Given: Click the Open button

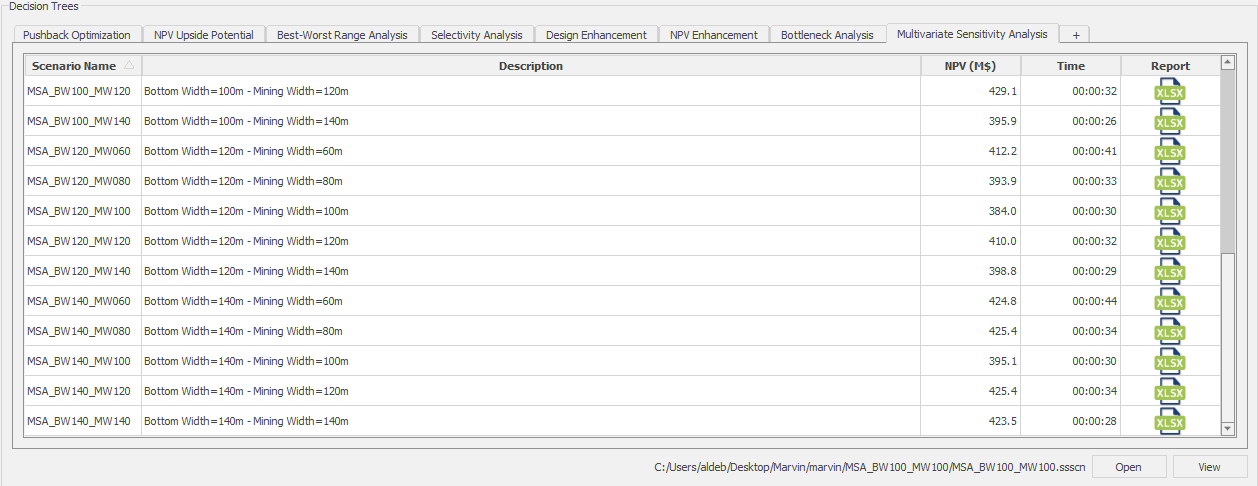Looking at the screenshot, I should pos(1128,467).
